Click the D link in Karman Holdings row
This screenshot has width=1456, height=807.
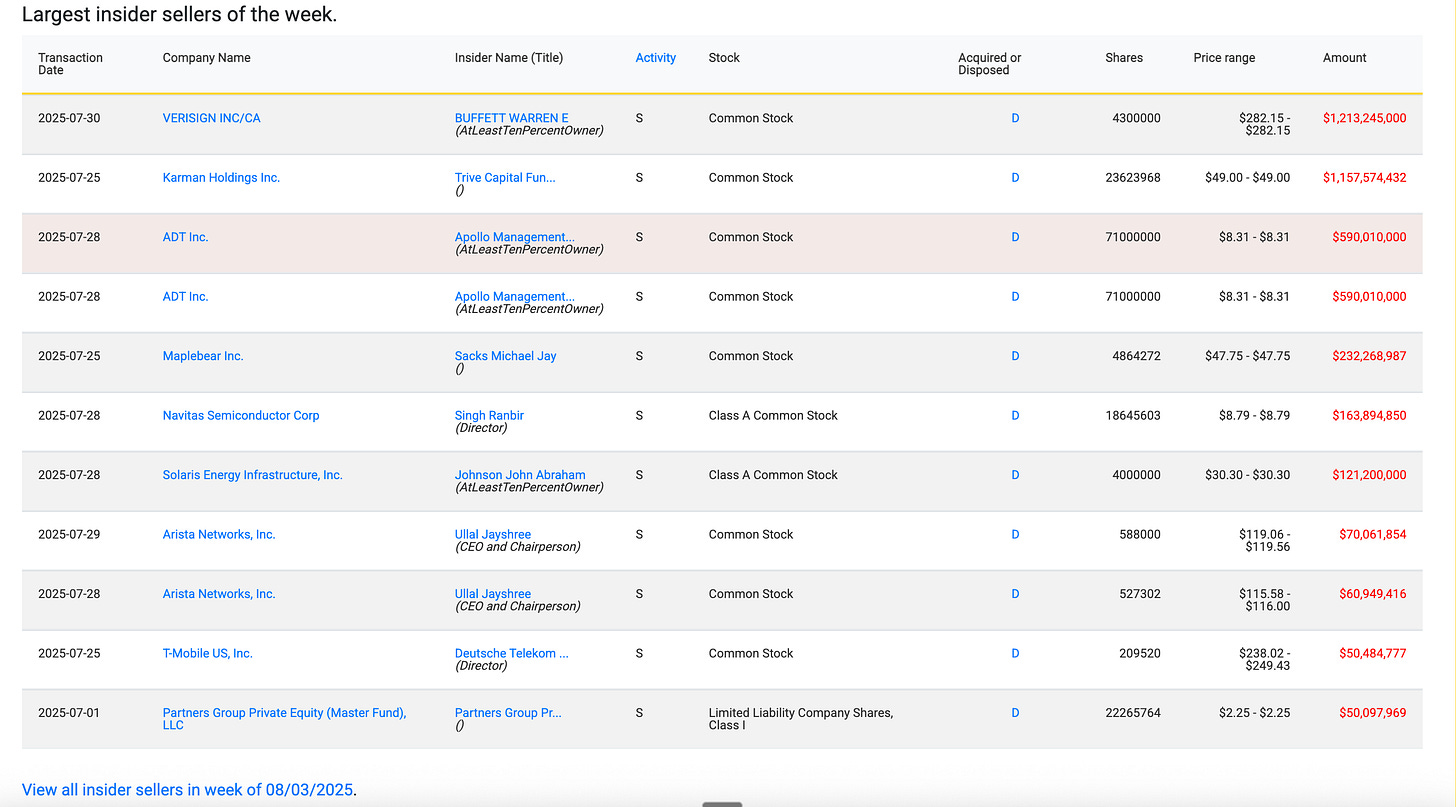pyautogui.click(x=1015, y=178)
